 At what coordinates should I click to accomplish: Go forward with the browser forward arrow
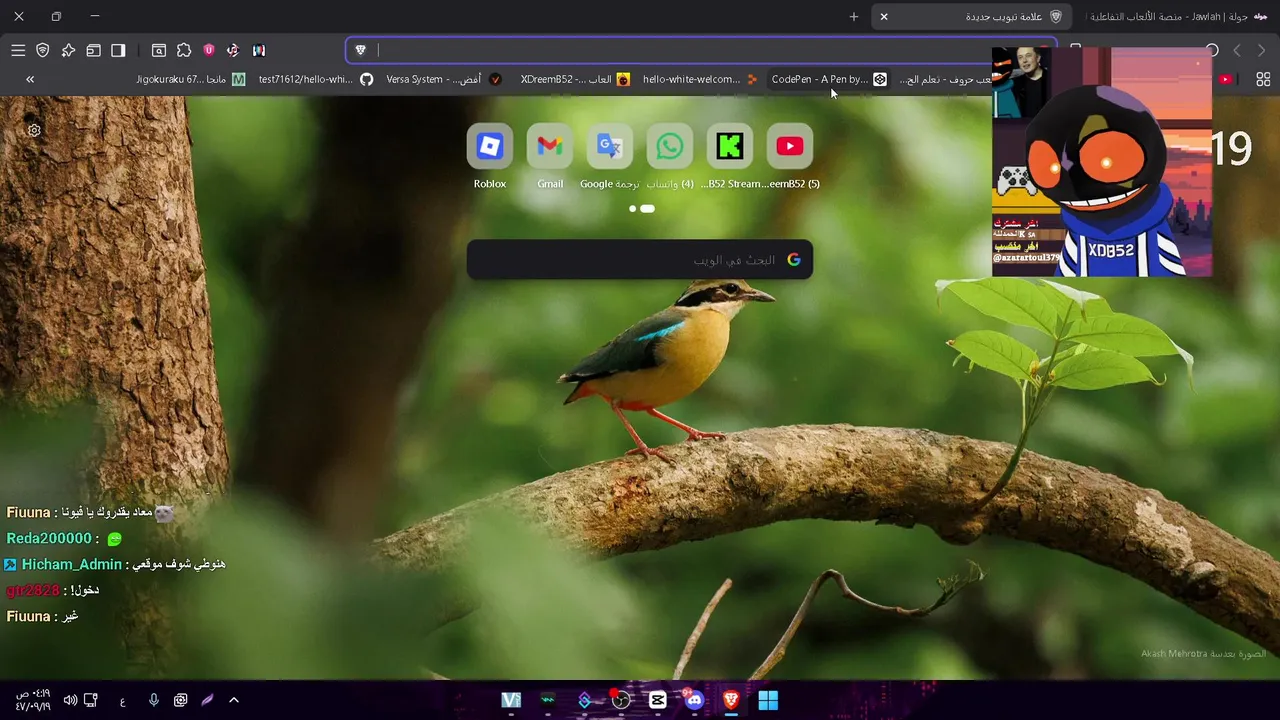(1237, 50)
